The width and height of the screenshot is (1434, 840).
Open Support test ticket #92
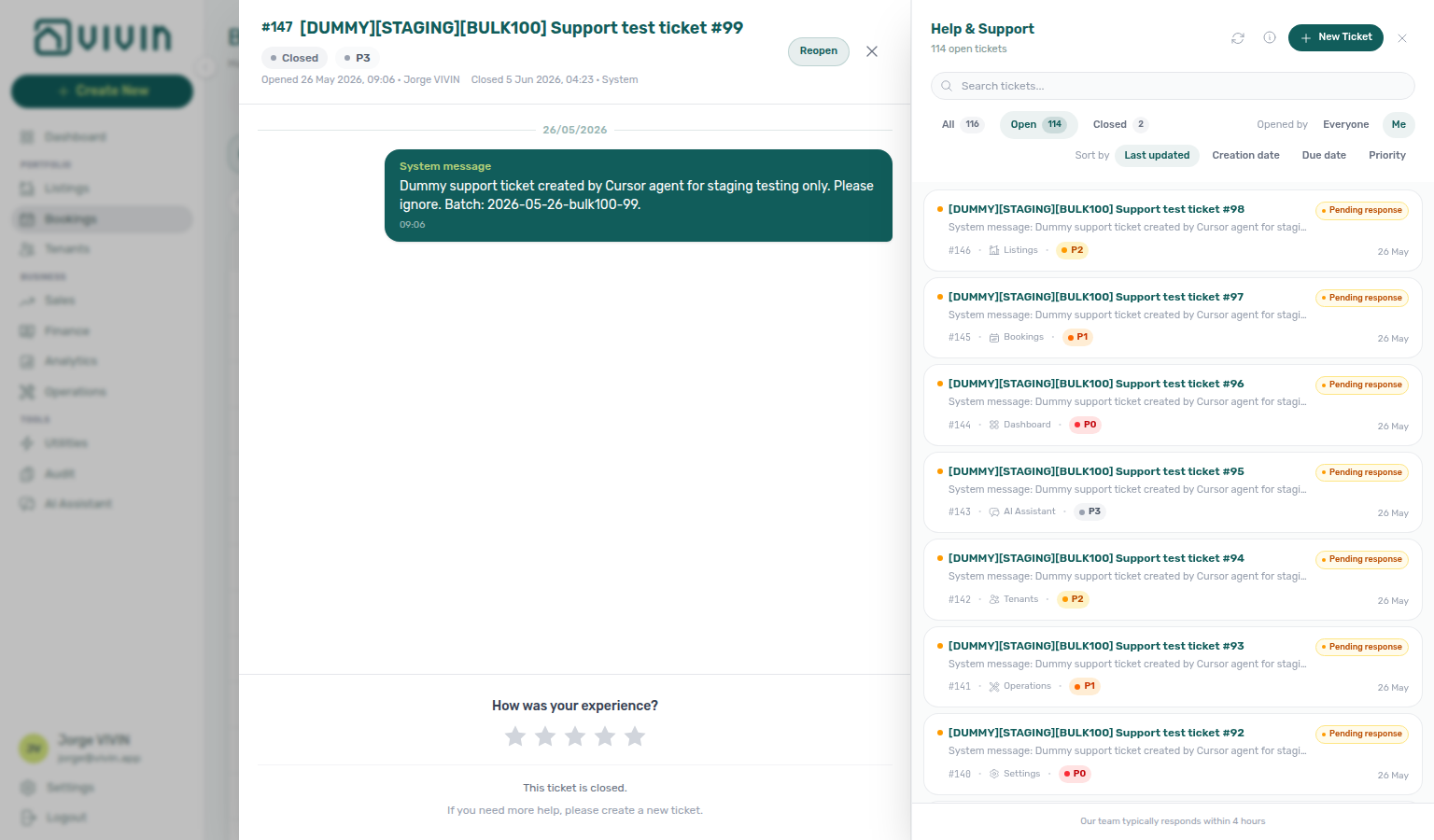(1173, 754)
